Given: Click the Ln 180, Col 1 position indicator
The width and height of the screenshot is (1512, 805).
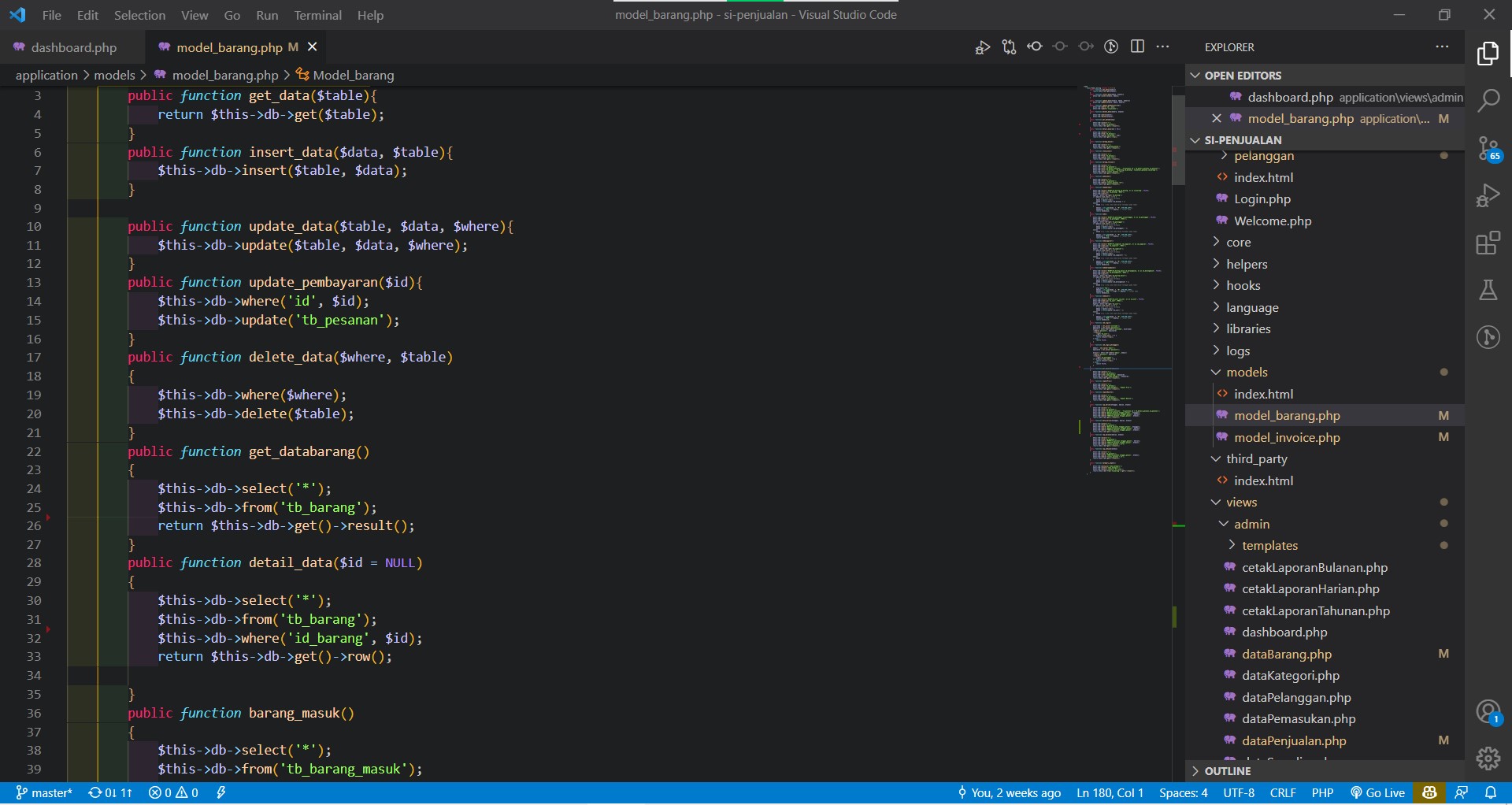Looking at the screenshot, I should [x=1110, y=793].
